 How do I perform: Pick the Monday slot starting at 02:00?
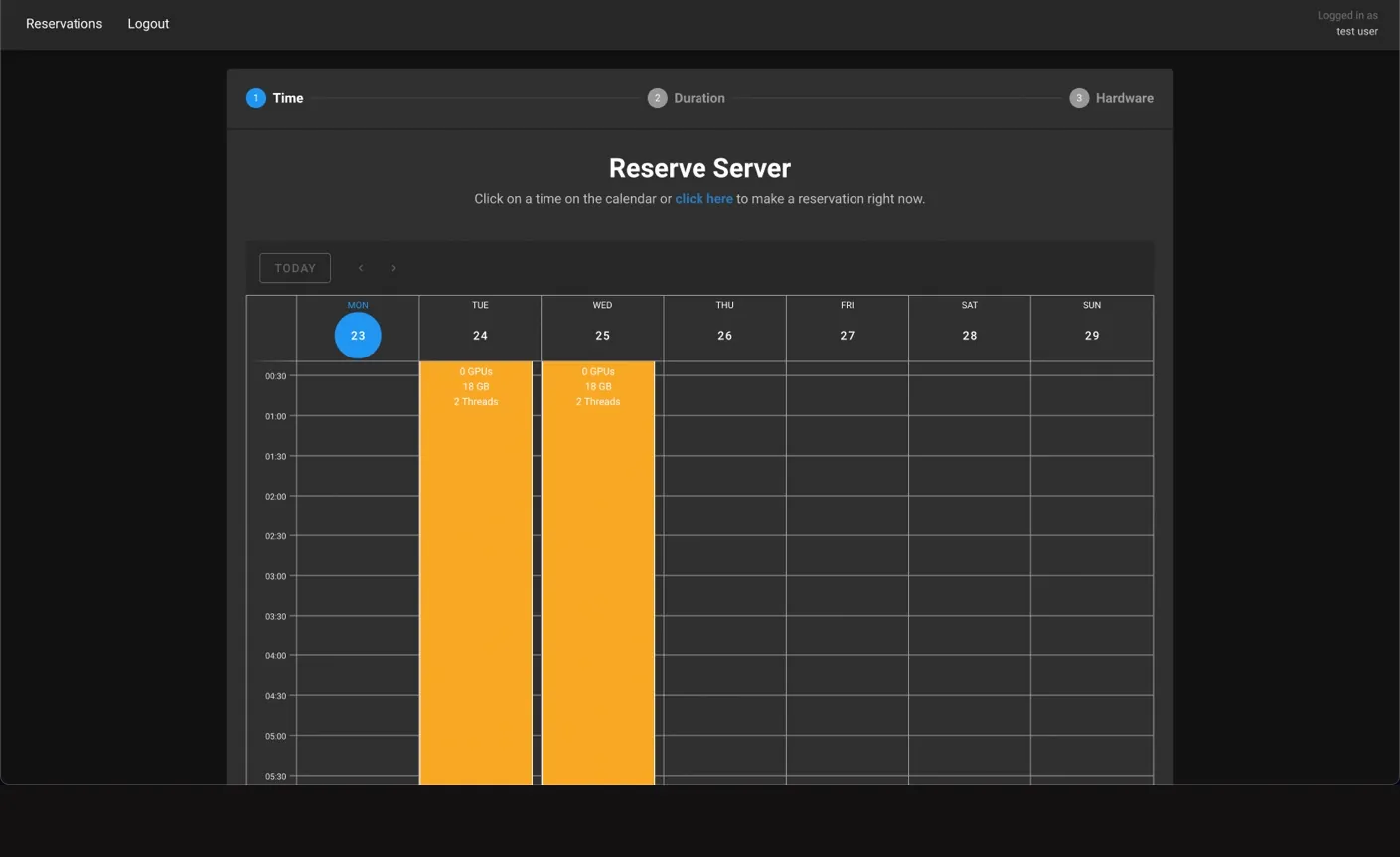pyautogui.click(x=358, y=515)
